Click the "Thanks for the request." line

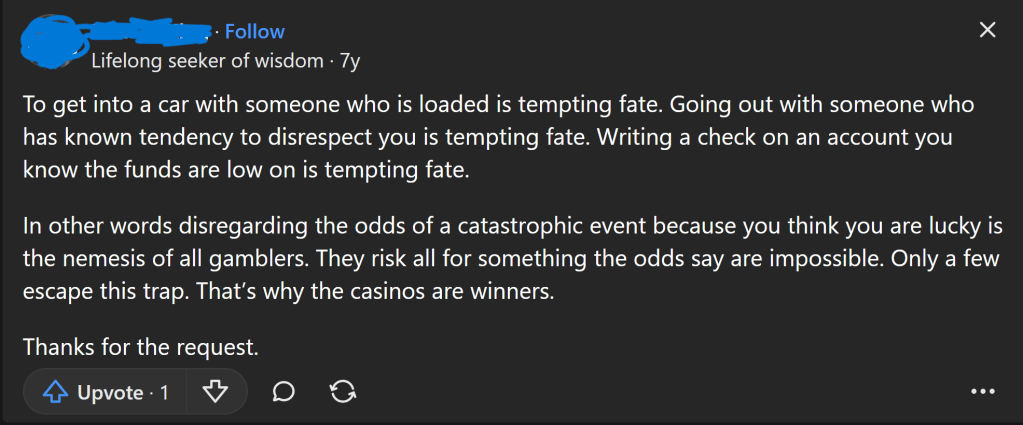(x=141, y=348)
